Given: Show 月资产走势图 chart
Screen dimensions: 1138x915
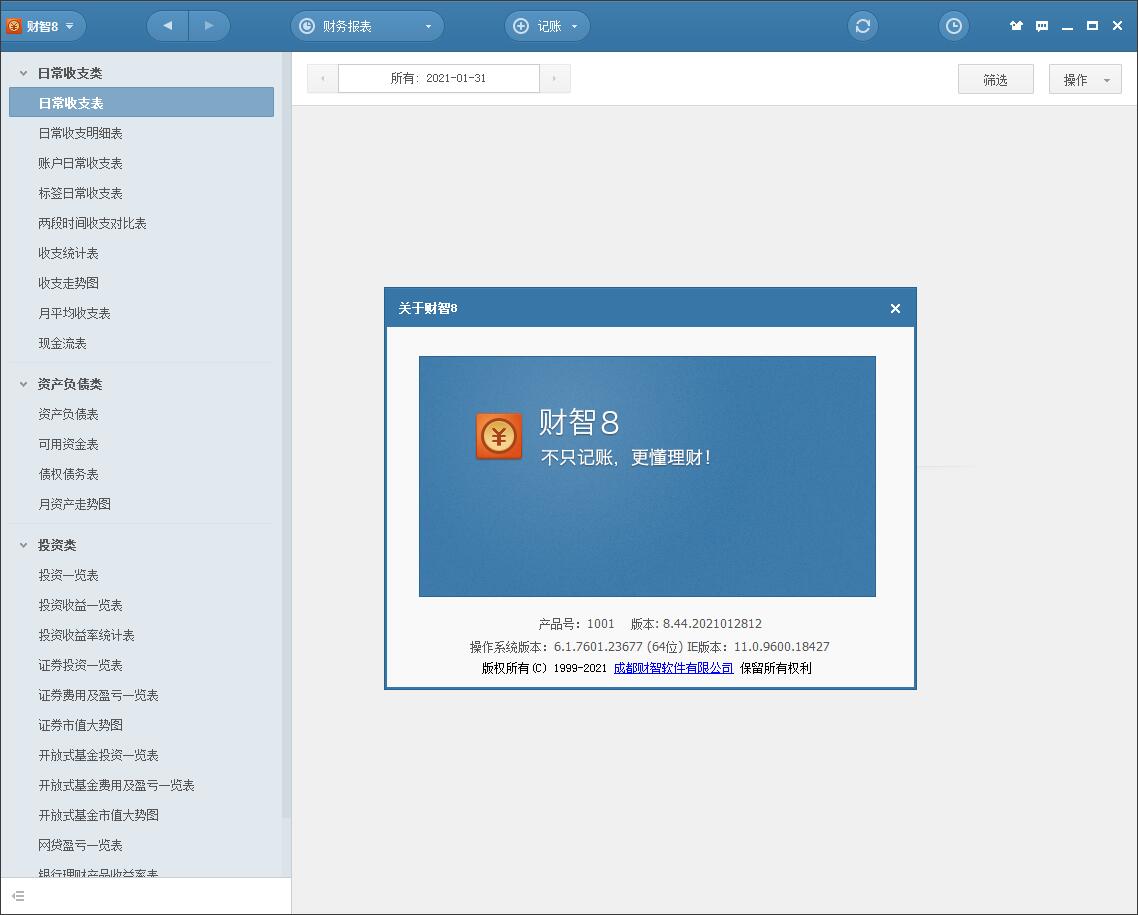Looking at the screenshot, I should [75, 504].
